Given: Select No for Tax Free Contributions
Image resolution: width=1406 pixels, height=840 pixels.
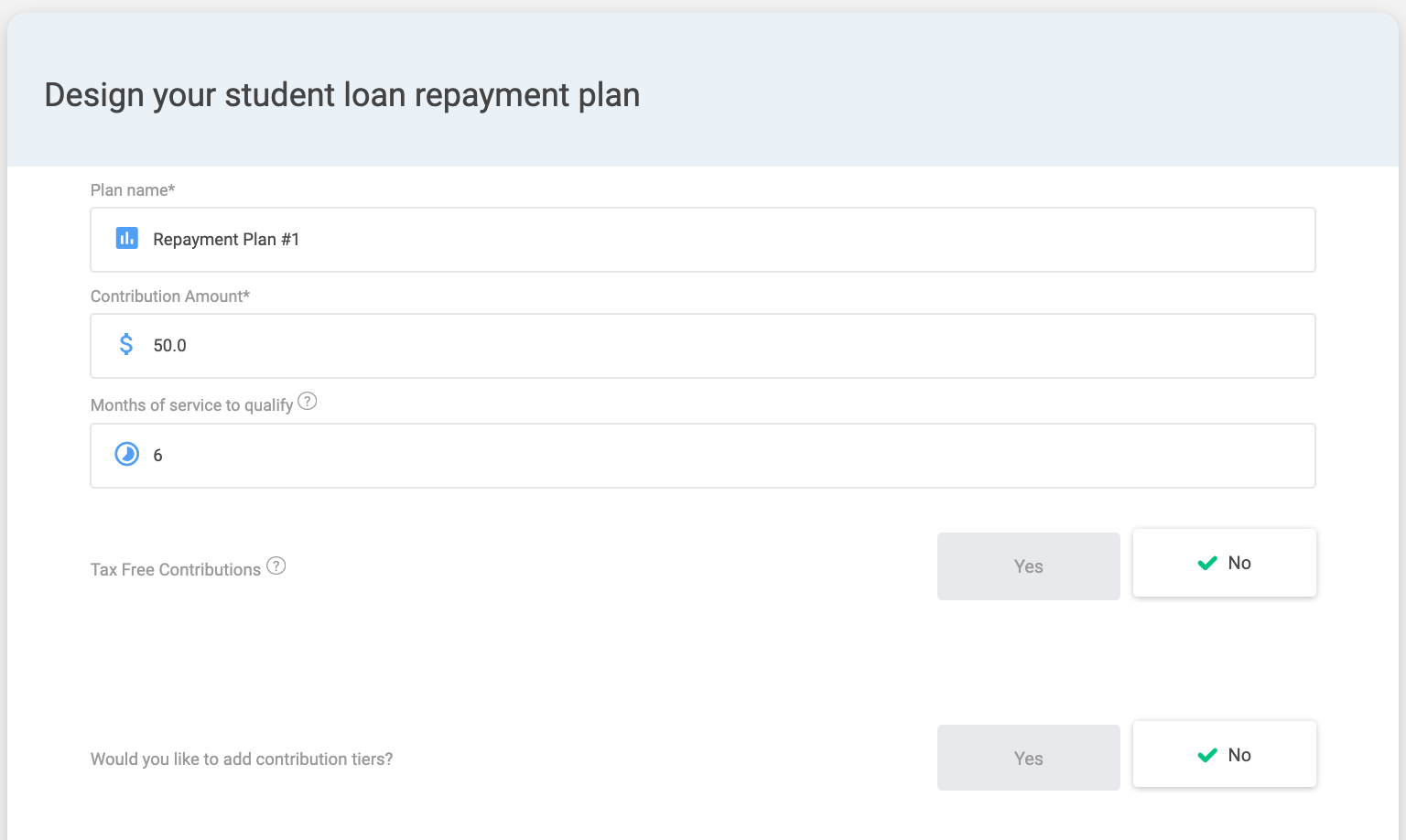Looking at the screenshot, I should point(1224,563).
